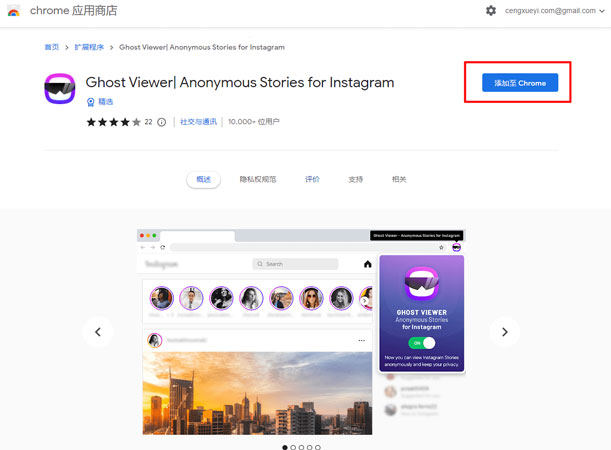Screen dimensions: 611x450
Task: Show the previous screenshot with left arrow
Action: tap(98, 332)
